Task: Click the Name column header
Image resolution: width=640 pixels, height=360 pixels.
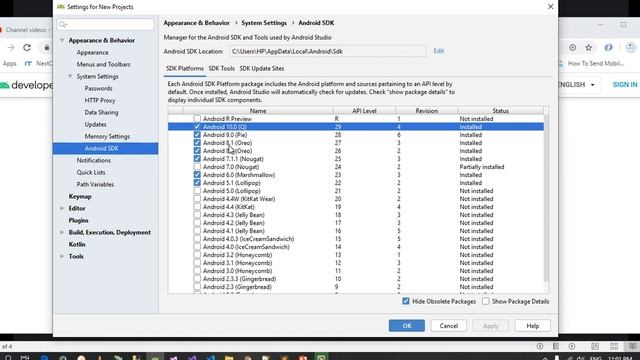Action: tap(258, 111)
